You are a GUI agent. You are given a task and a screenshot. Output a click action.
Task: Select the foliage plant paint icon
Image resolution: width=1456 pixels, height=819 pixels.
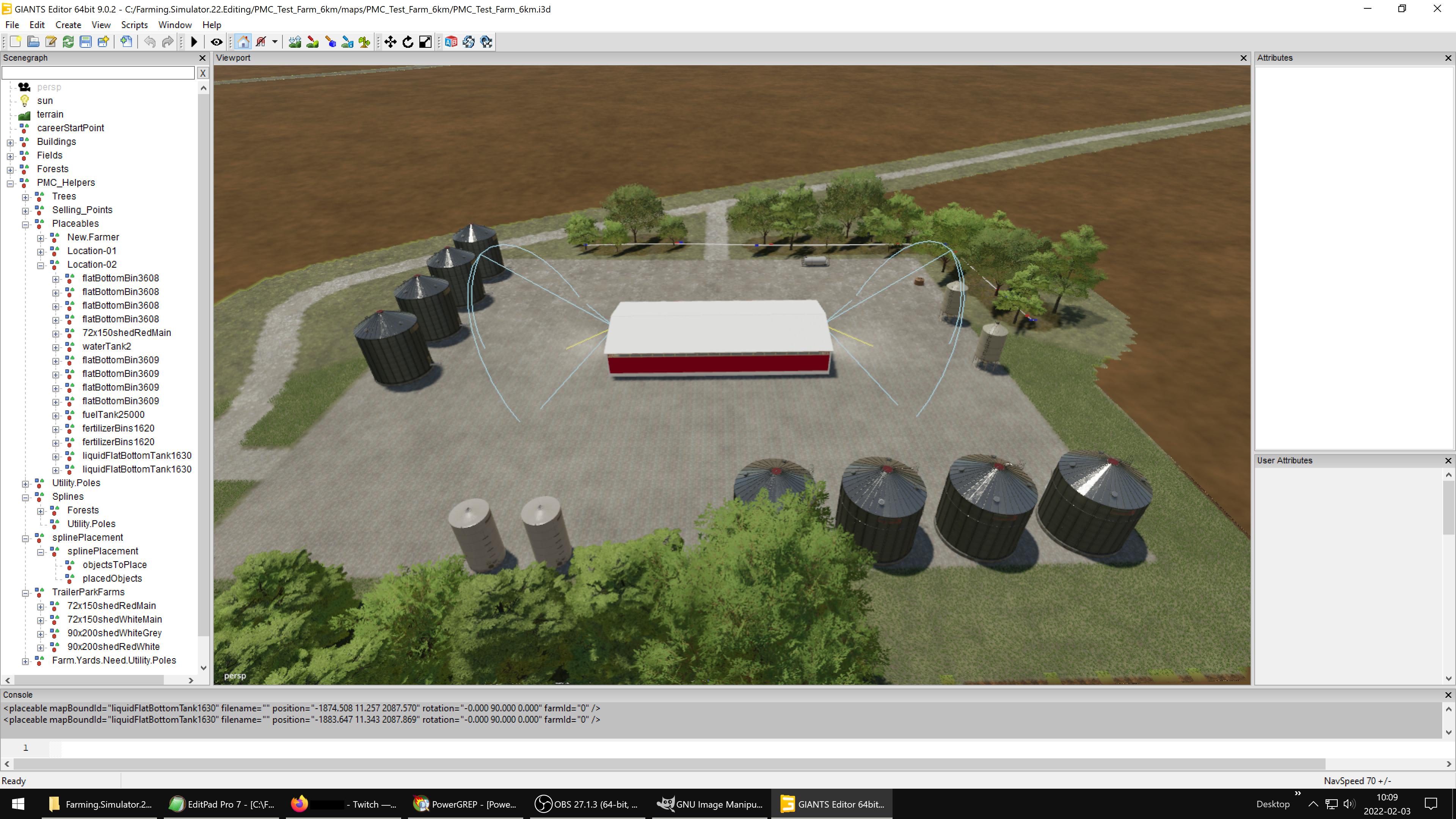tap(364, 42)
